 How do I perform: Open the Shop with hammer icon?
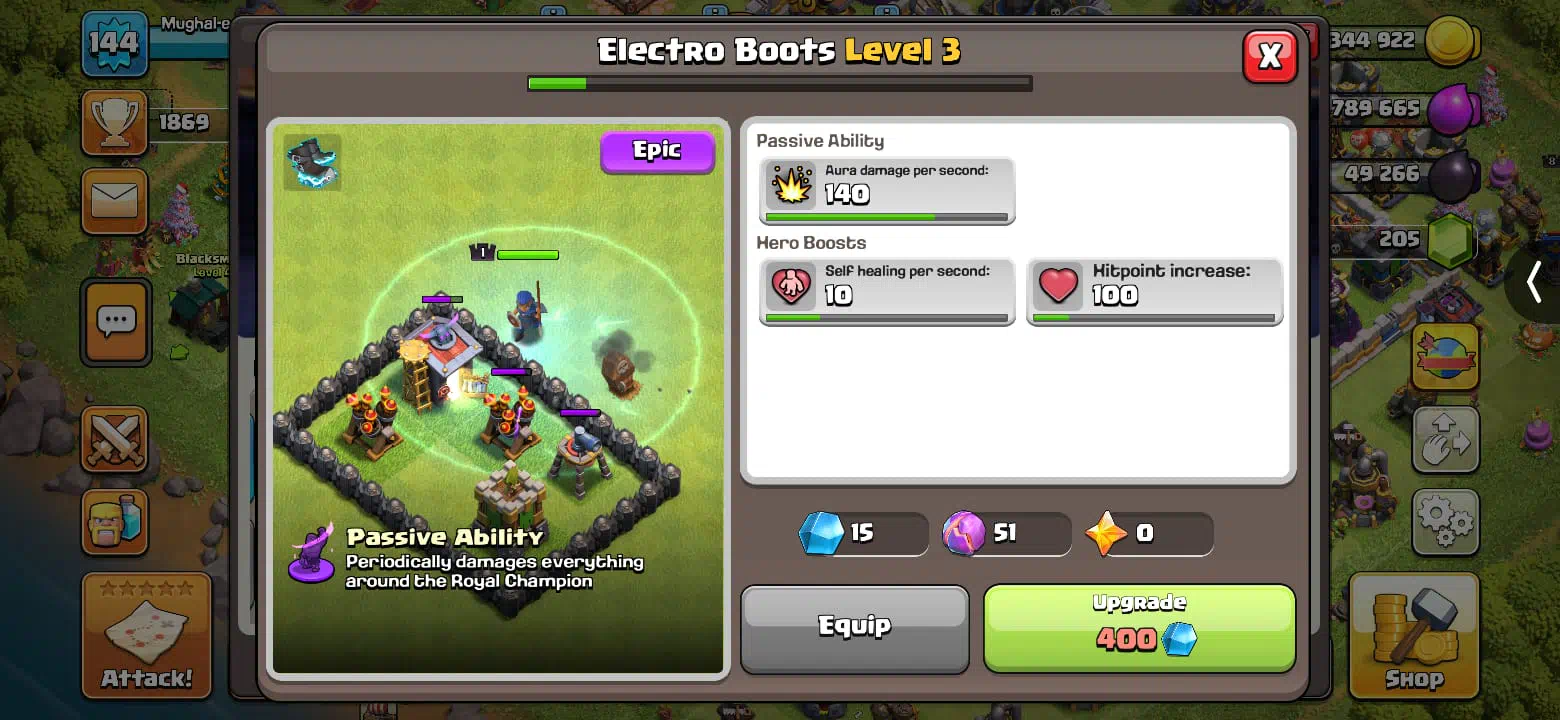[x=1414, y=635]
